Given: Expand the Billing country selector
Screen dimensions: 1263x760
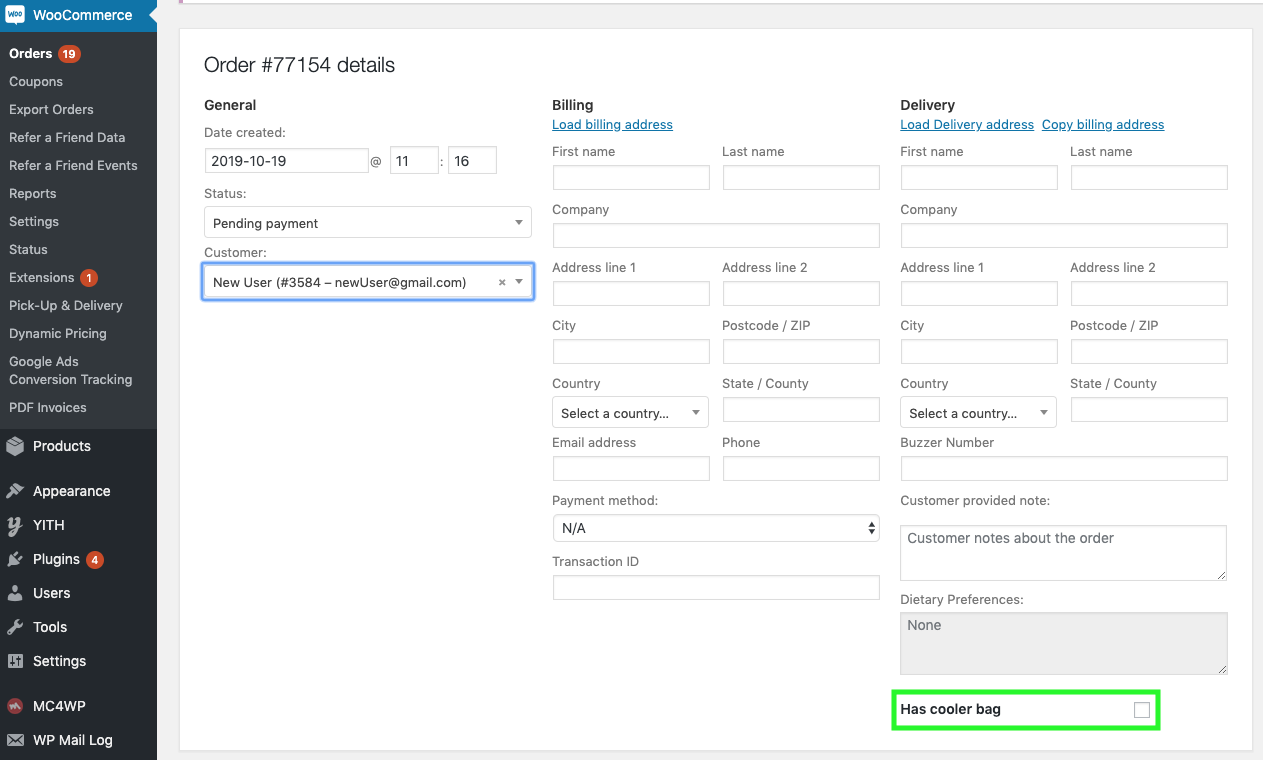Looking at the screenshot, I should click(x=630, y=413).
